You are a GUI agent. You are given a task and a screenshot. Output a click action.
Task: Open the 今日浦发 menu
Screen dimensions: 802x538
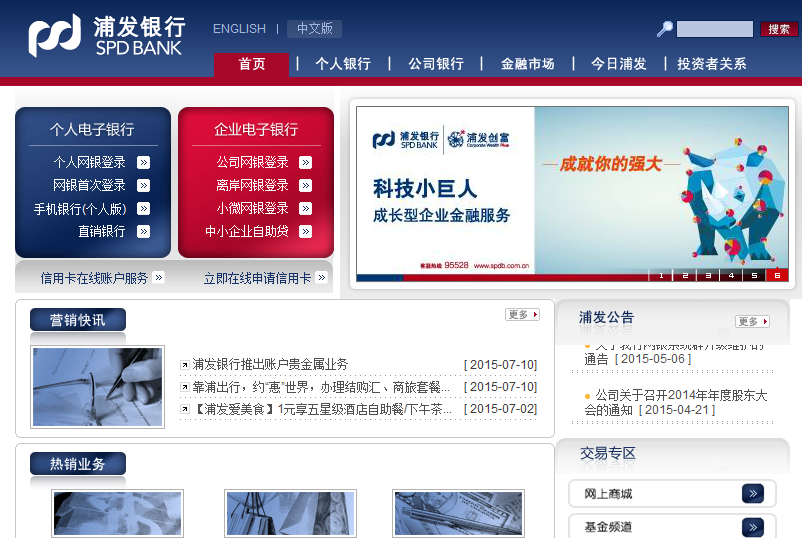618,64
